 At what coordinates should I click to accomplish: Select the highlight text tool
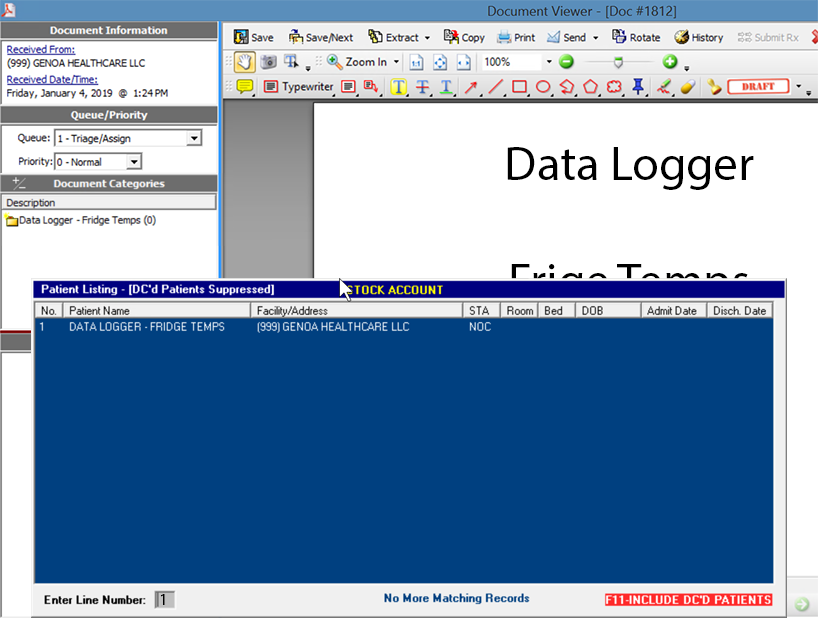pos(398,87)
